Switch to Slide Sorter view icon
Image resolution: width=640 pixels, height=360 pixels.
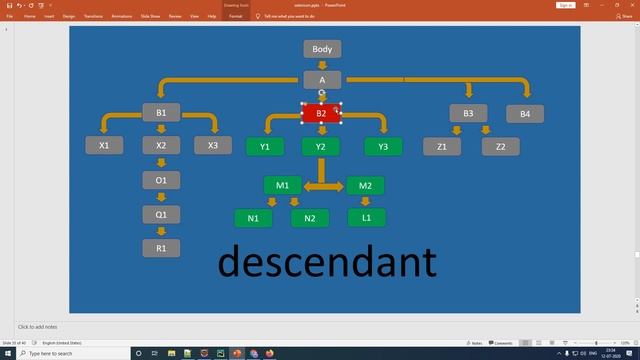point(539,343)
